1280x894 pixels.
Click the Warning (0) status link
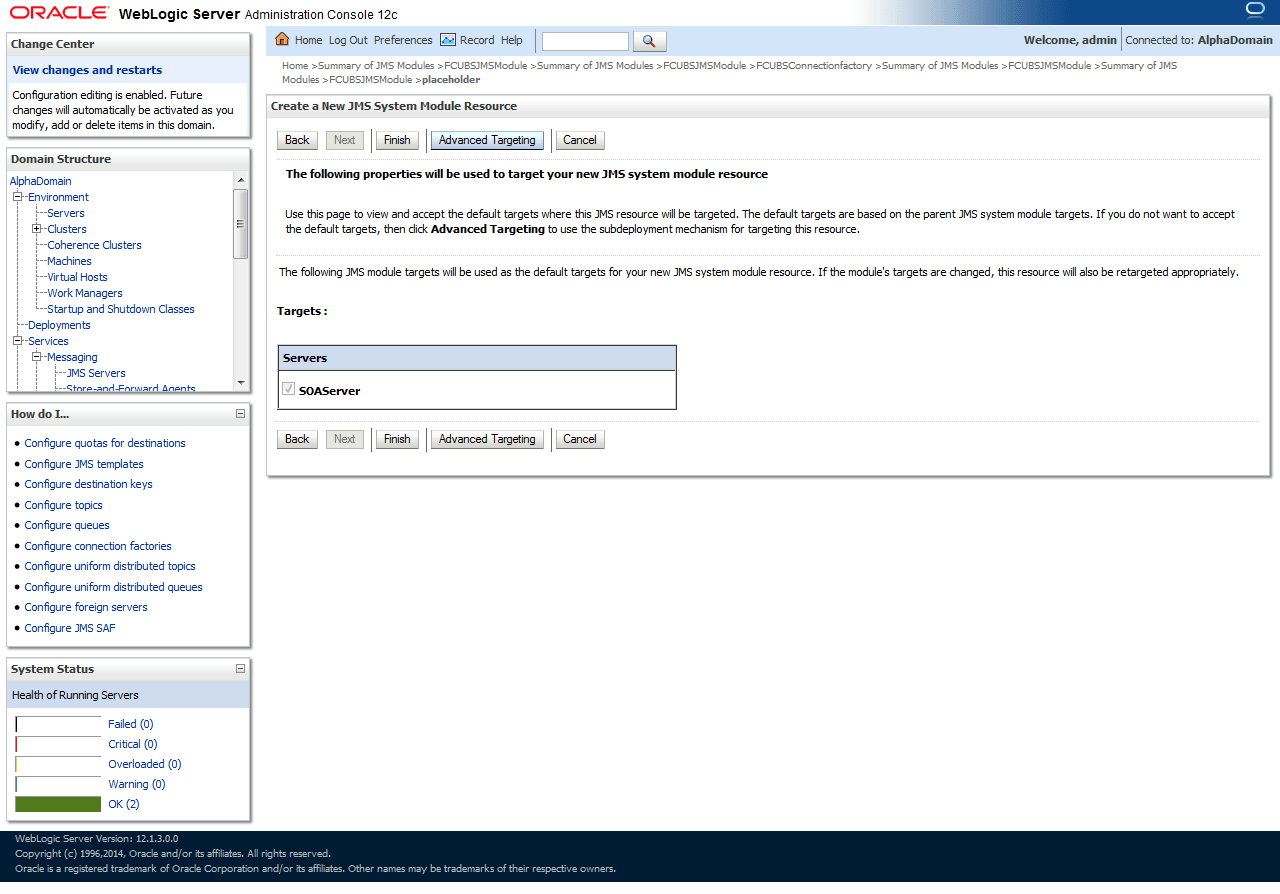(137, 784)
